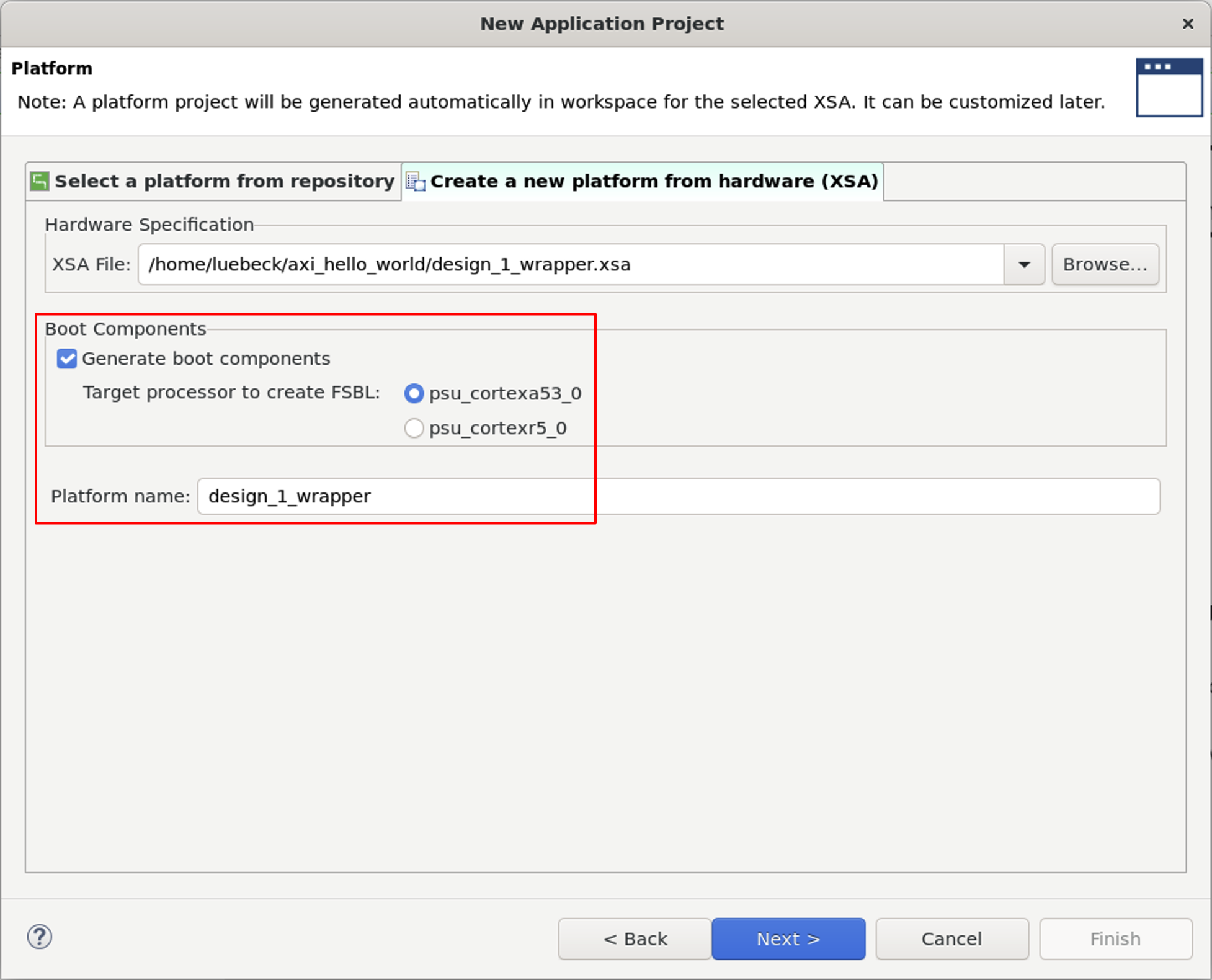This screenshot has height=980, width=1212.
Task: Click the design_1_wrapper platform name text
Action: click(x=288, y=496)
